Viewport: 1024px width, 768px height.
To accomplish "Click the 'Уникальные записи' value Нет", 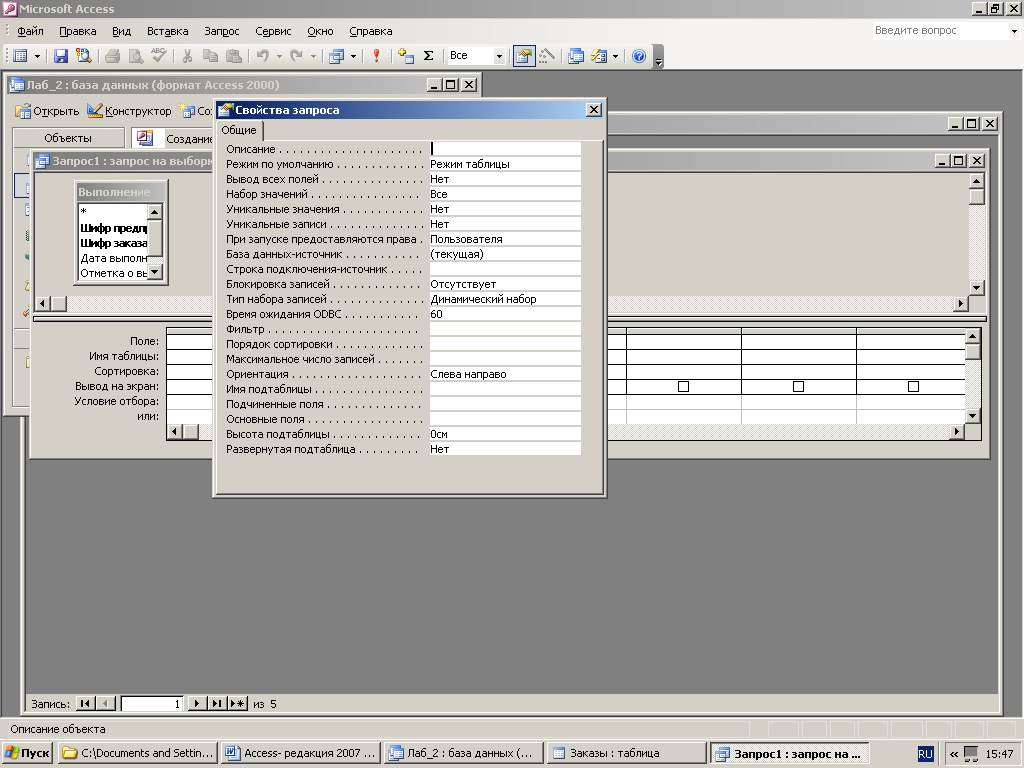I will [505, 224].
